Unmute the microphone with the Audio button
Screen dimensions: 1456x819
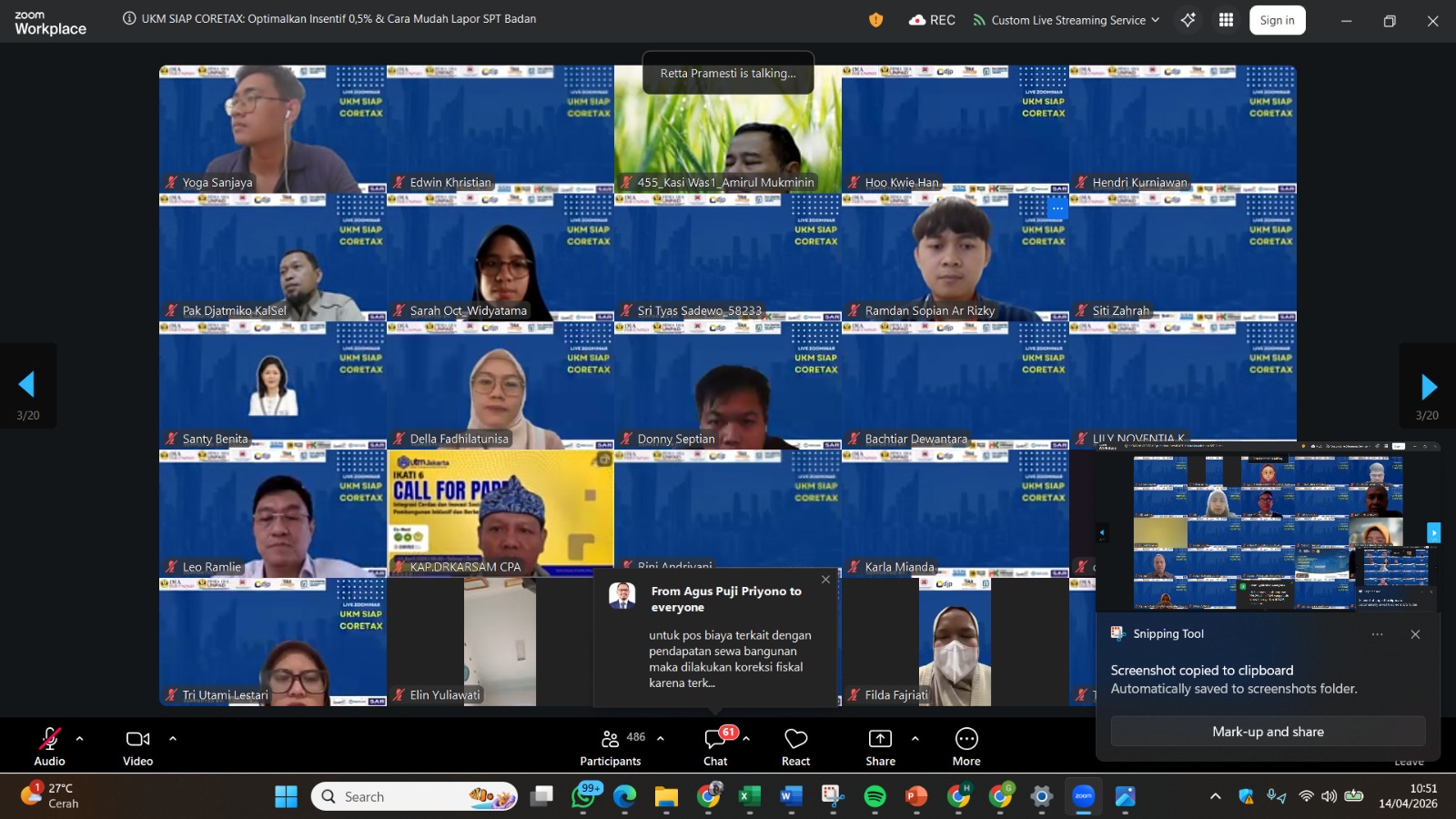(49, 746)
